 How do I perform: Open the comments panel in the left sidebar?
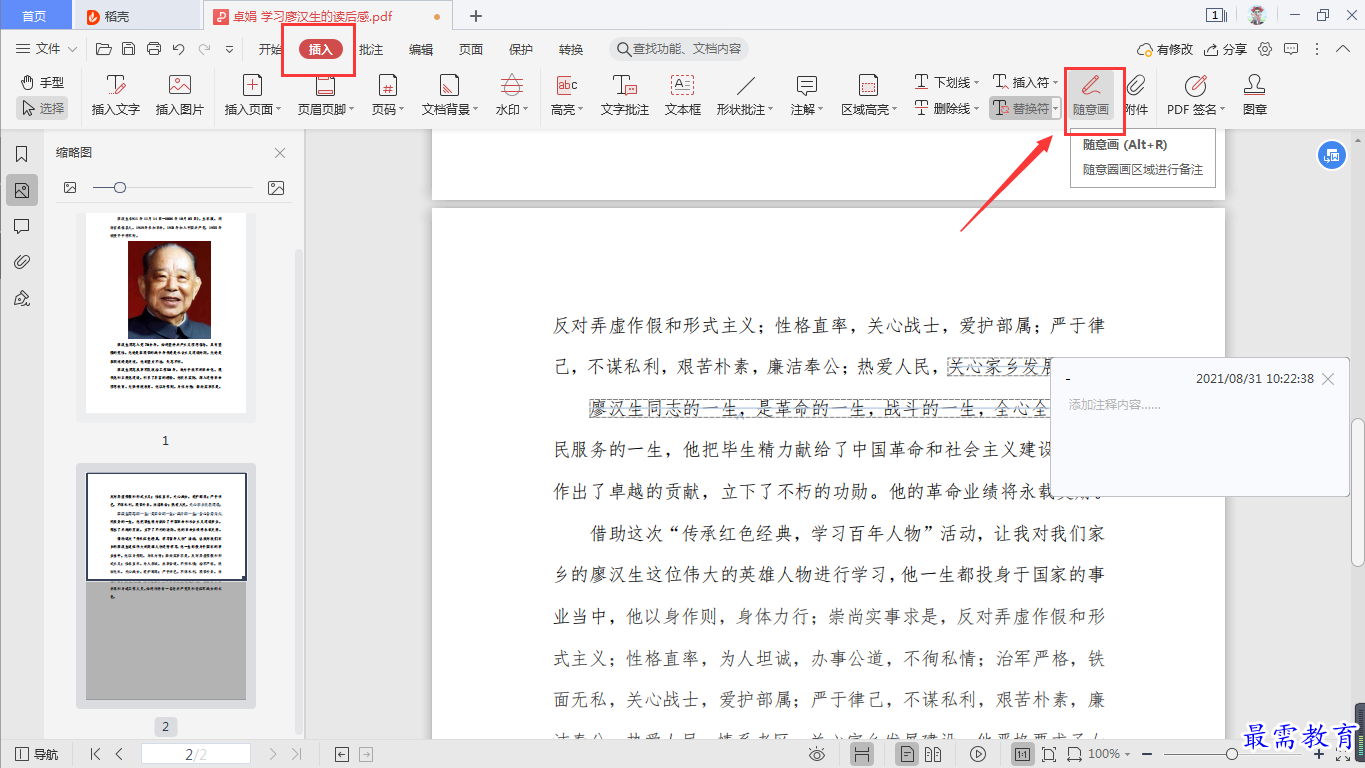tap(21, 226)
